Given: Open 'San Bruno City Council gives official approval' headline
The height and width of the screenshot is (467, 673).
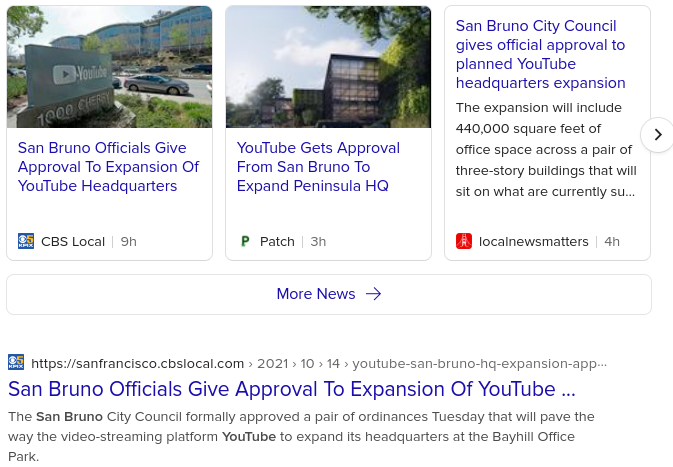Looking at the screenshot, I should [x=540, y=54].
